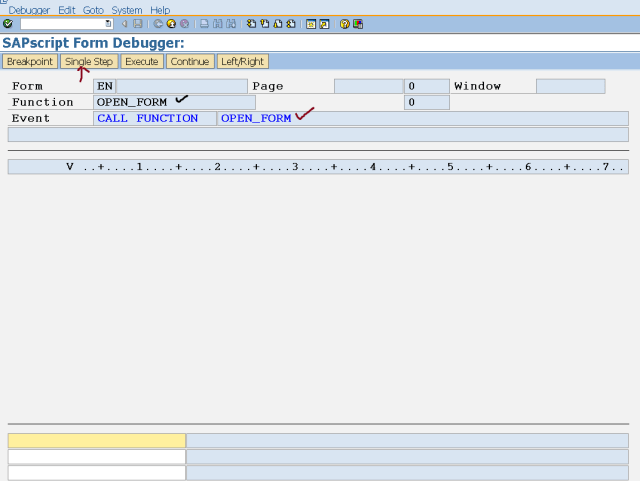Open Help via question mark icon
This screenshot has height=481, width=640.
coord(344,23)
